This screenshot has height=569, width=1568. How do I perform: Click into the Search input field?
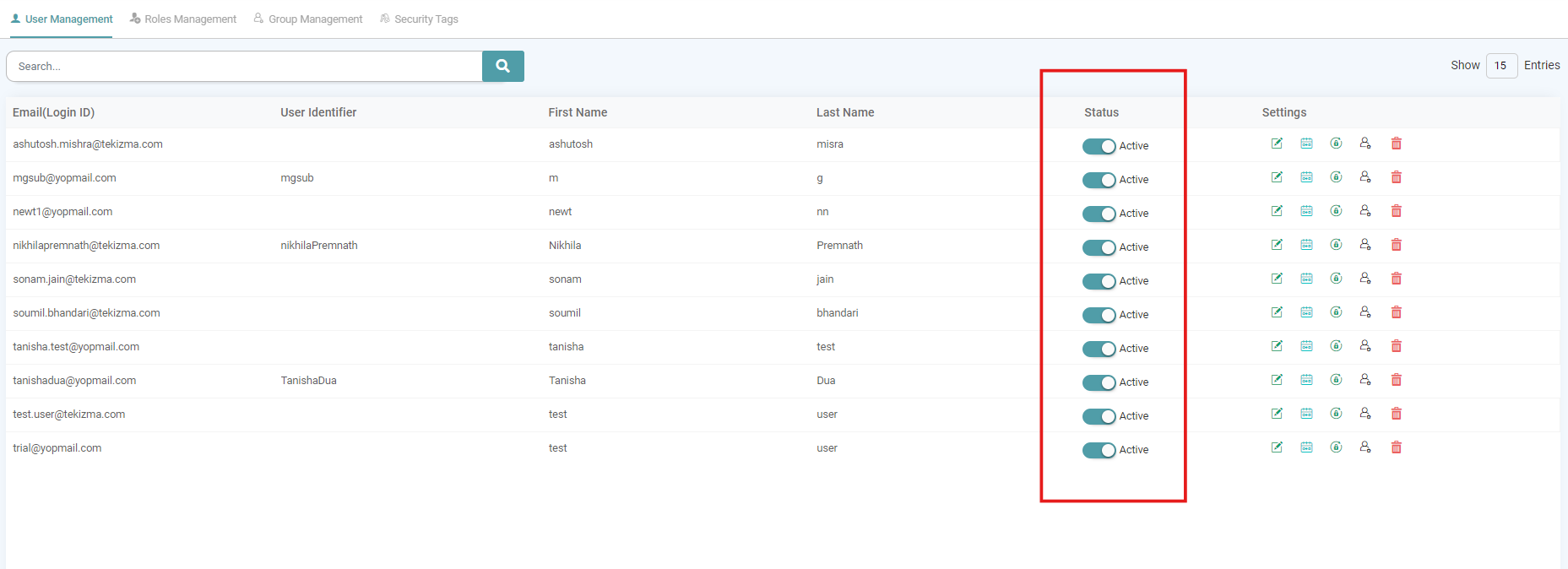point(244,66)
